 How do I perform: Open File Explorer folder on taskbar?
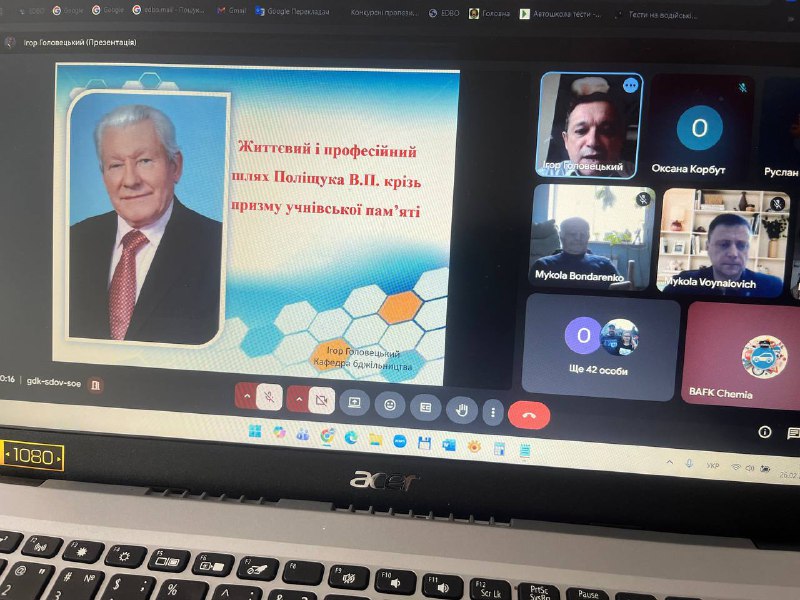point(375,438)
